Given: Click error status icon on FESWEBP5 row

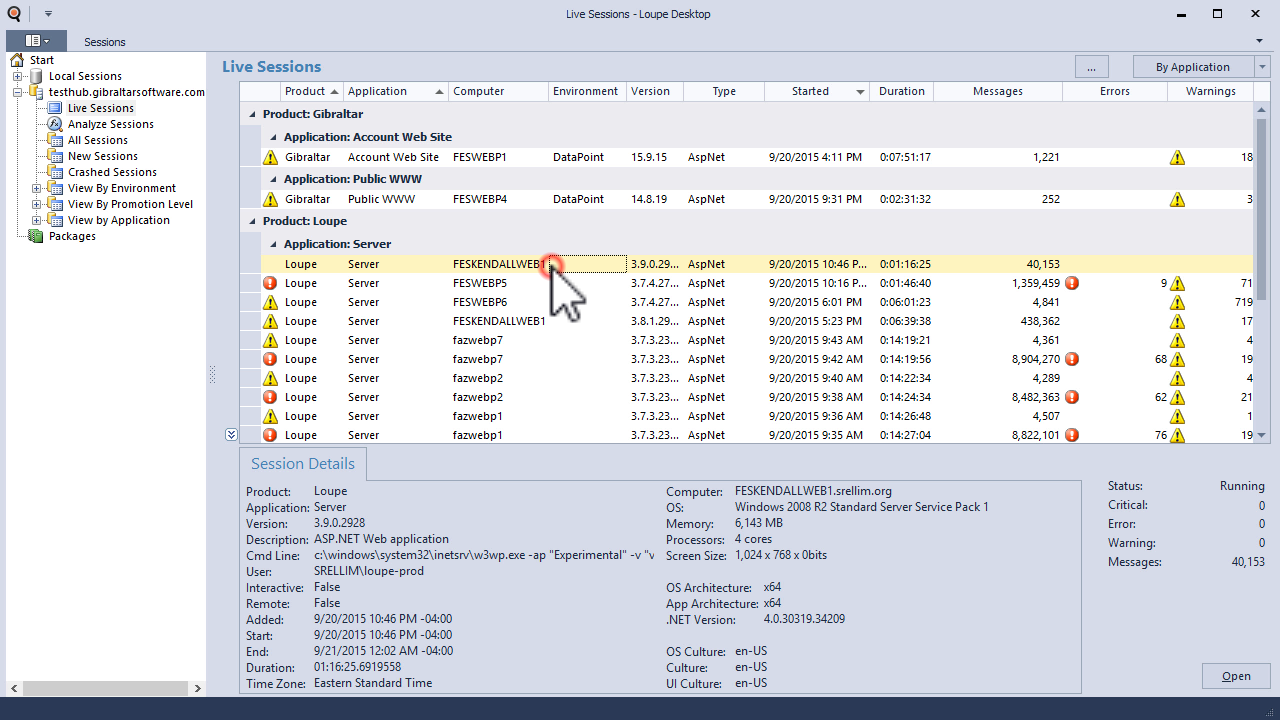Looking at the screenshot, I should (x=270, y=283).
